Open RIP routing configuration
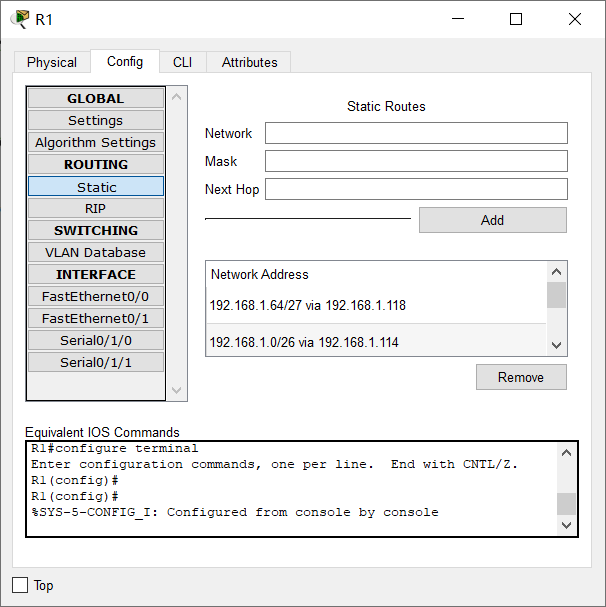 click(x=96, y=208)
